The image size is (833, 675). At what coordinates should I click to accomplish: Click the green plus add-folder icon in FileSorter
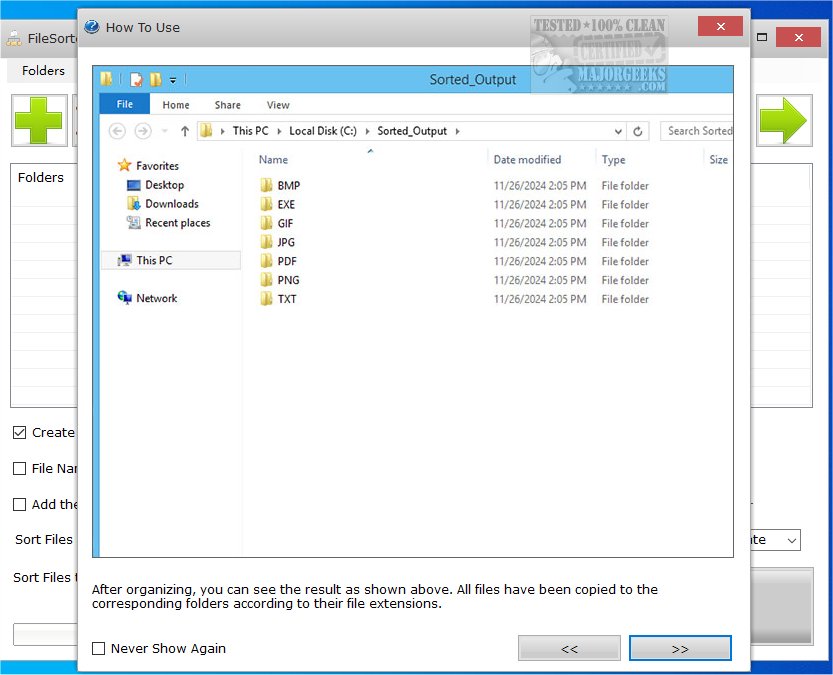pyautogui.click(x=39, y=121)
